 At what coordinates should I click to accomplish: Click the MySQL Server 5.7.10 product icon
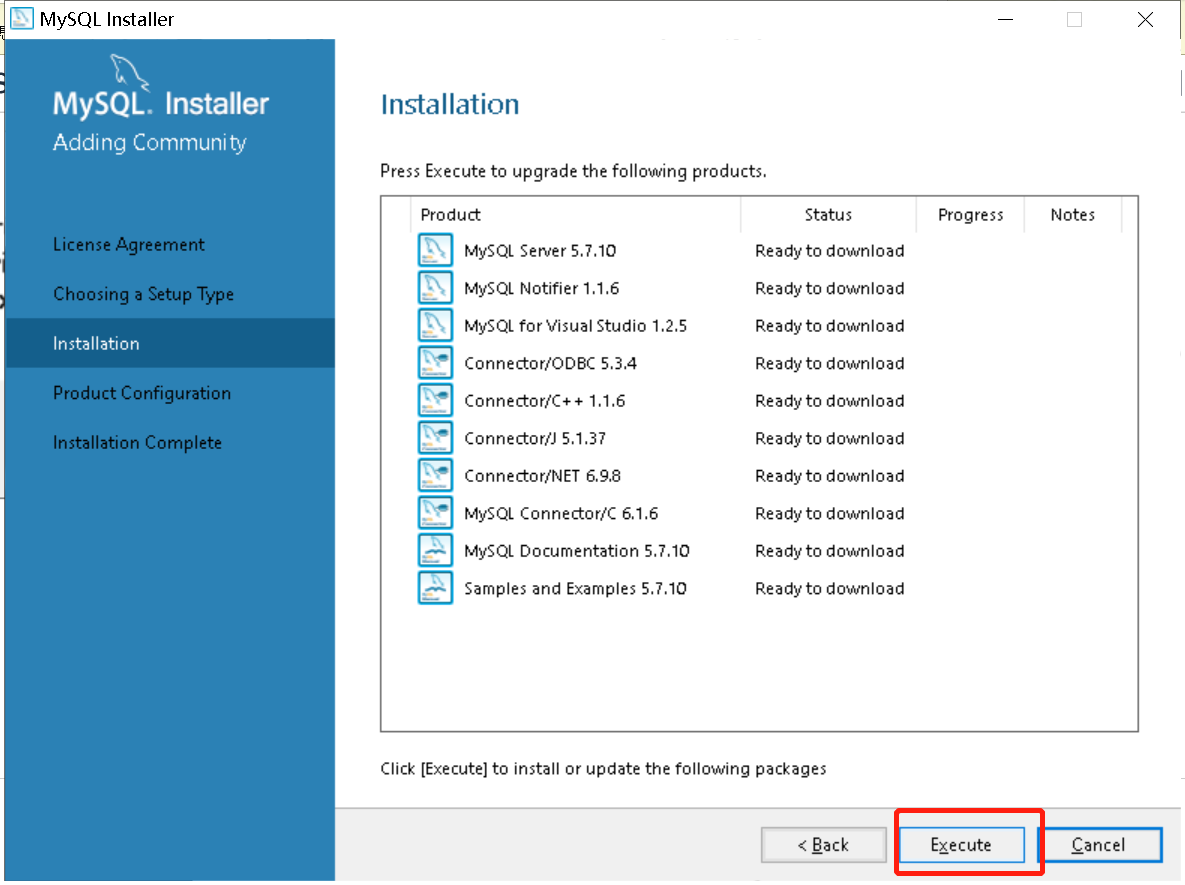click(x=435, y=250)
